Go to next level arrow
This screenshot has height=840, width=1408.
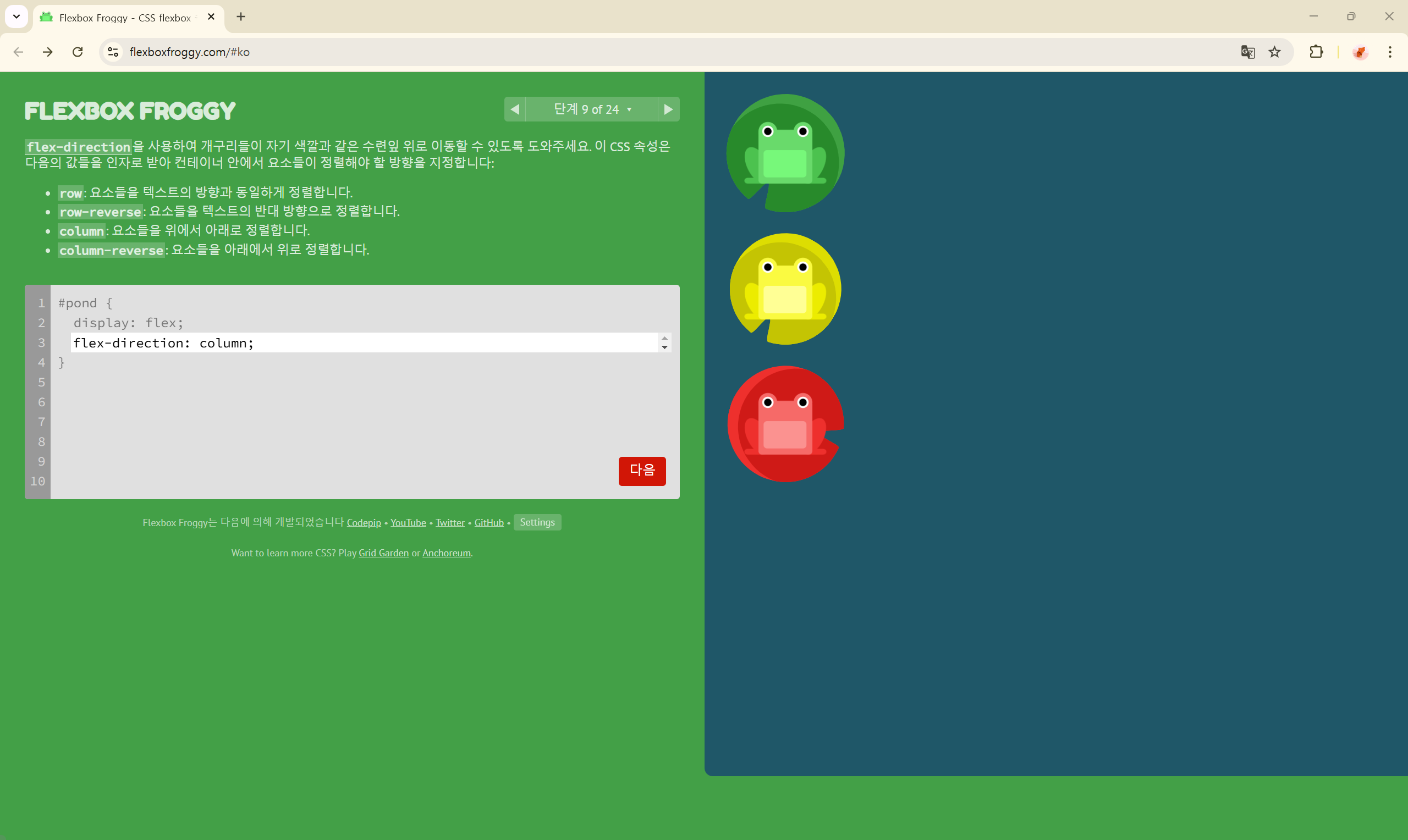click(668, 109)
